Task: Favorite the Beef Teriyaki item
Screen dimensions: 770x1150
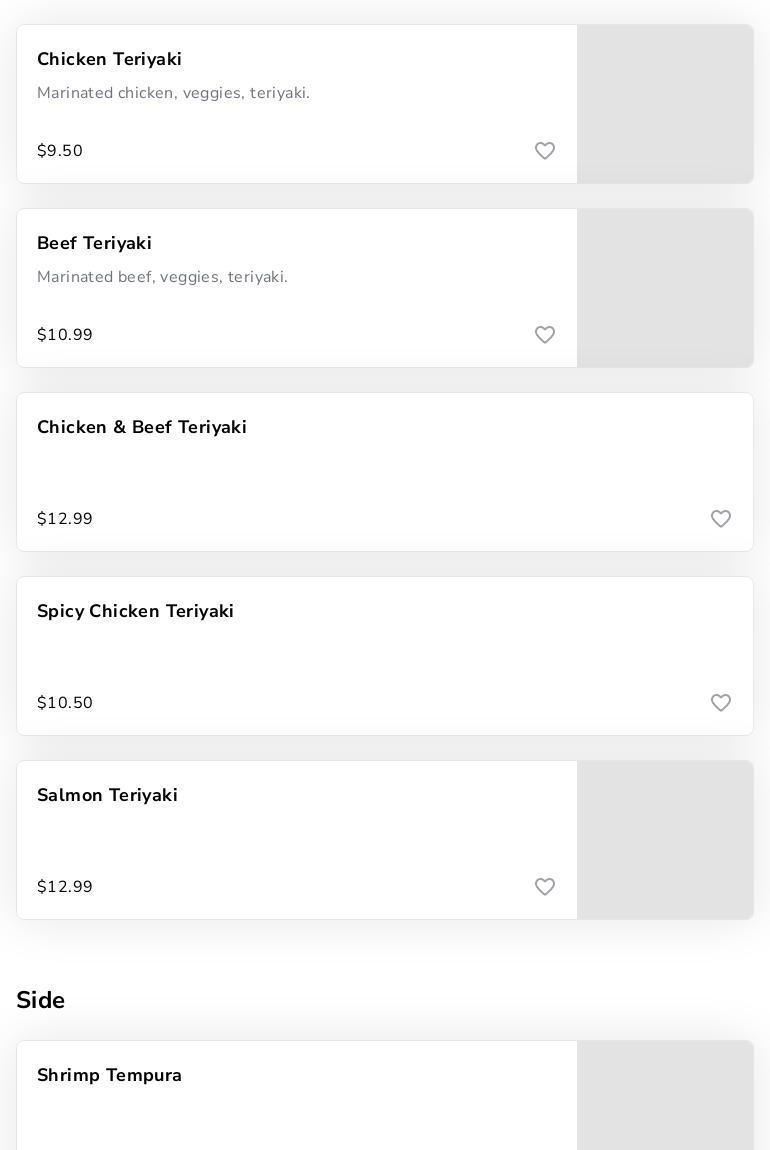Action: click(x=545, y=335)
